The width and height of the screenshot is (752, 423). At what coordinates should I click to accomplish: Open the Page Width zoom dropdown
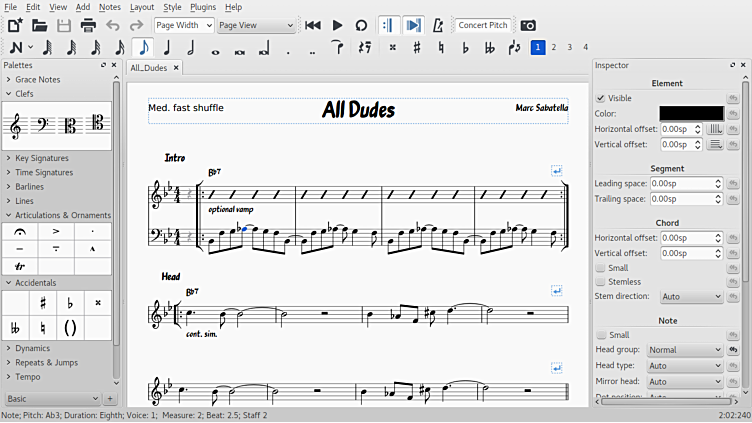click(x=182, y=25)
